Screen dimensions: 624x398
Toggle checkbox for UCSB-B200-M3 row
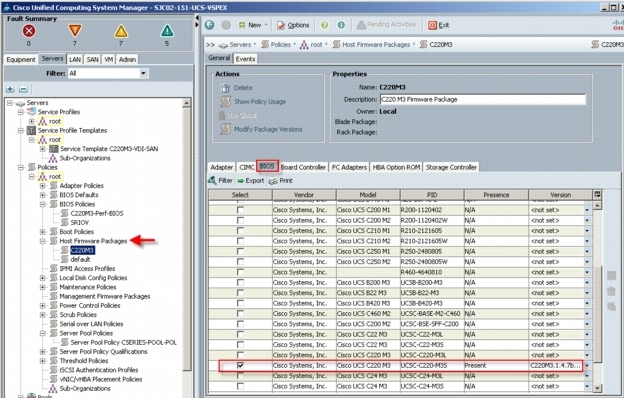pos(240,283)
